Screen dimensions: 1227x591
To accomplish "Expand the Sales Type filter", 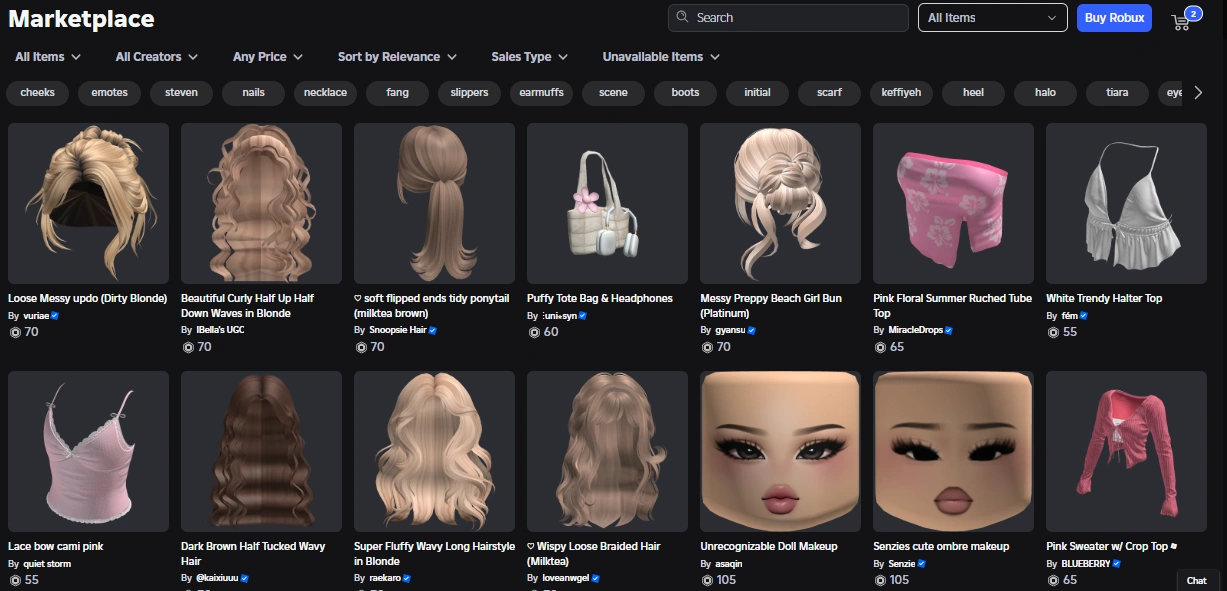I will (x=529, y=57).
